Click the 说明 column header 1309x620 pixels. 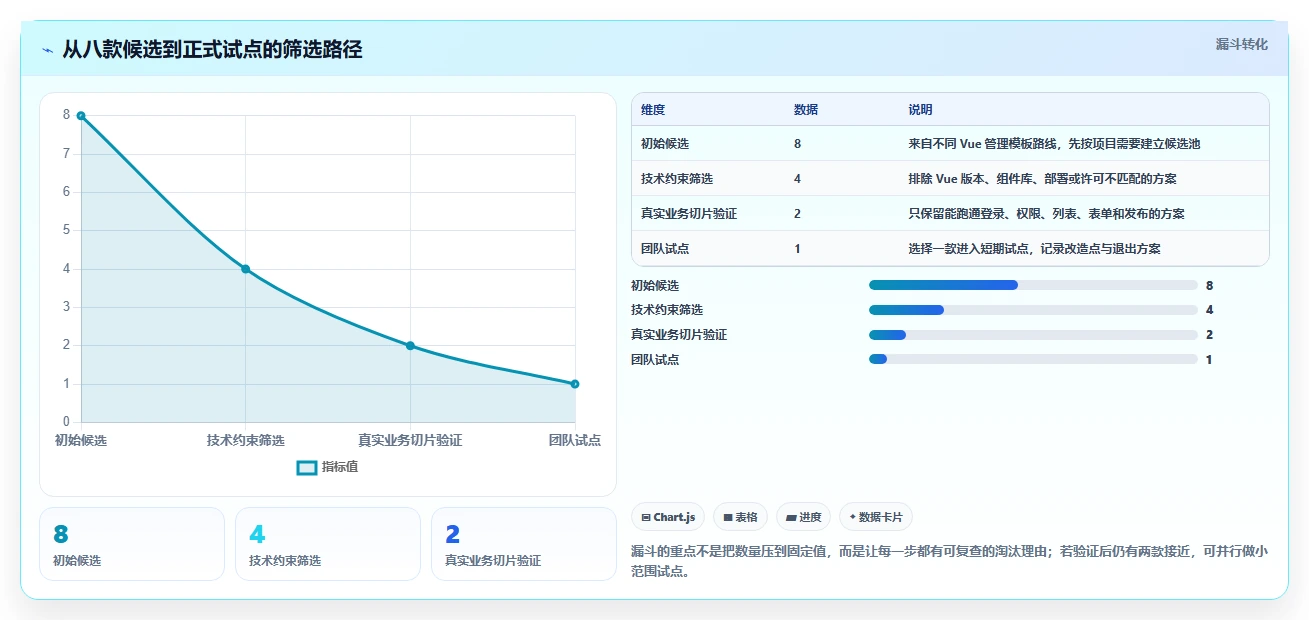coord(920,110)
